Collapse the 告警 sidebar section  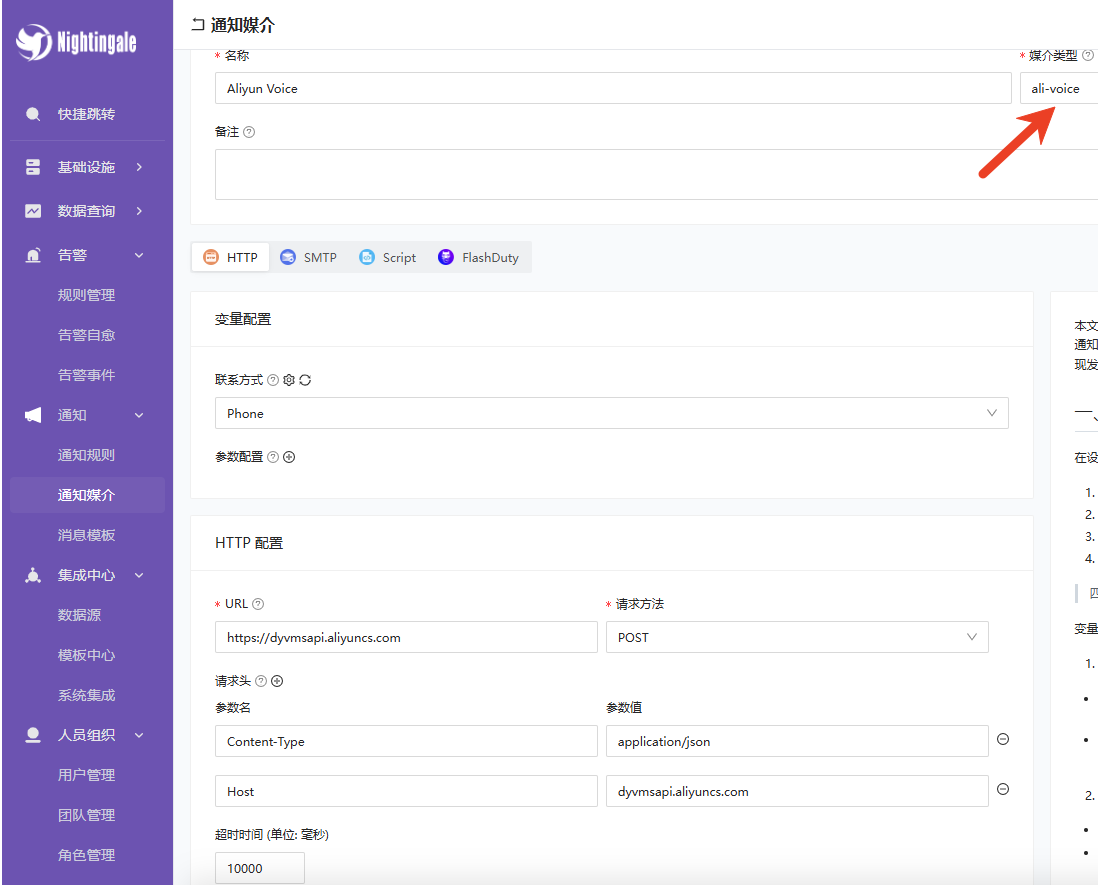86,255
